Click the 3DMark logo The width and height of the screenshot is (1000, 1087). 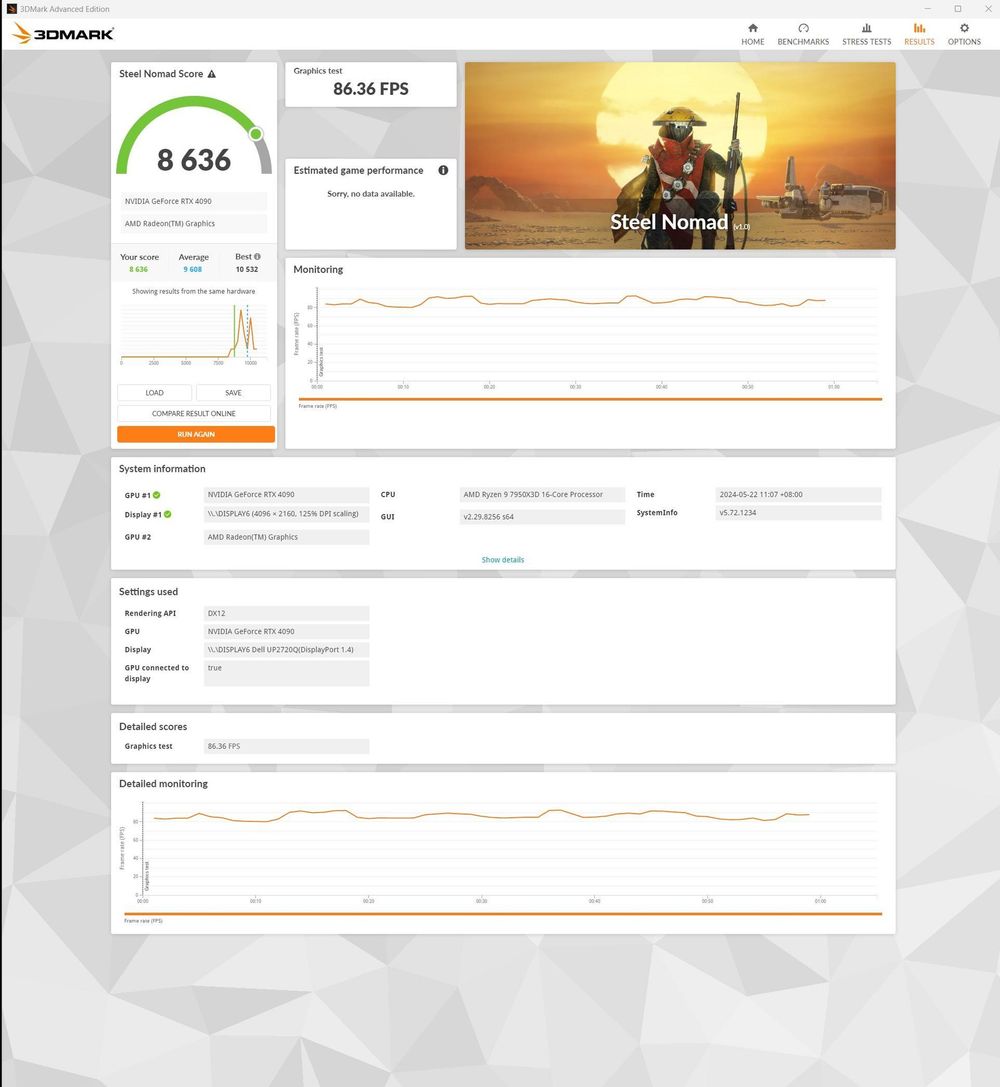coord(61,33)
